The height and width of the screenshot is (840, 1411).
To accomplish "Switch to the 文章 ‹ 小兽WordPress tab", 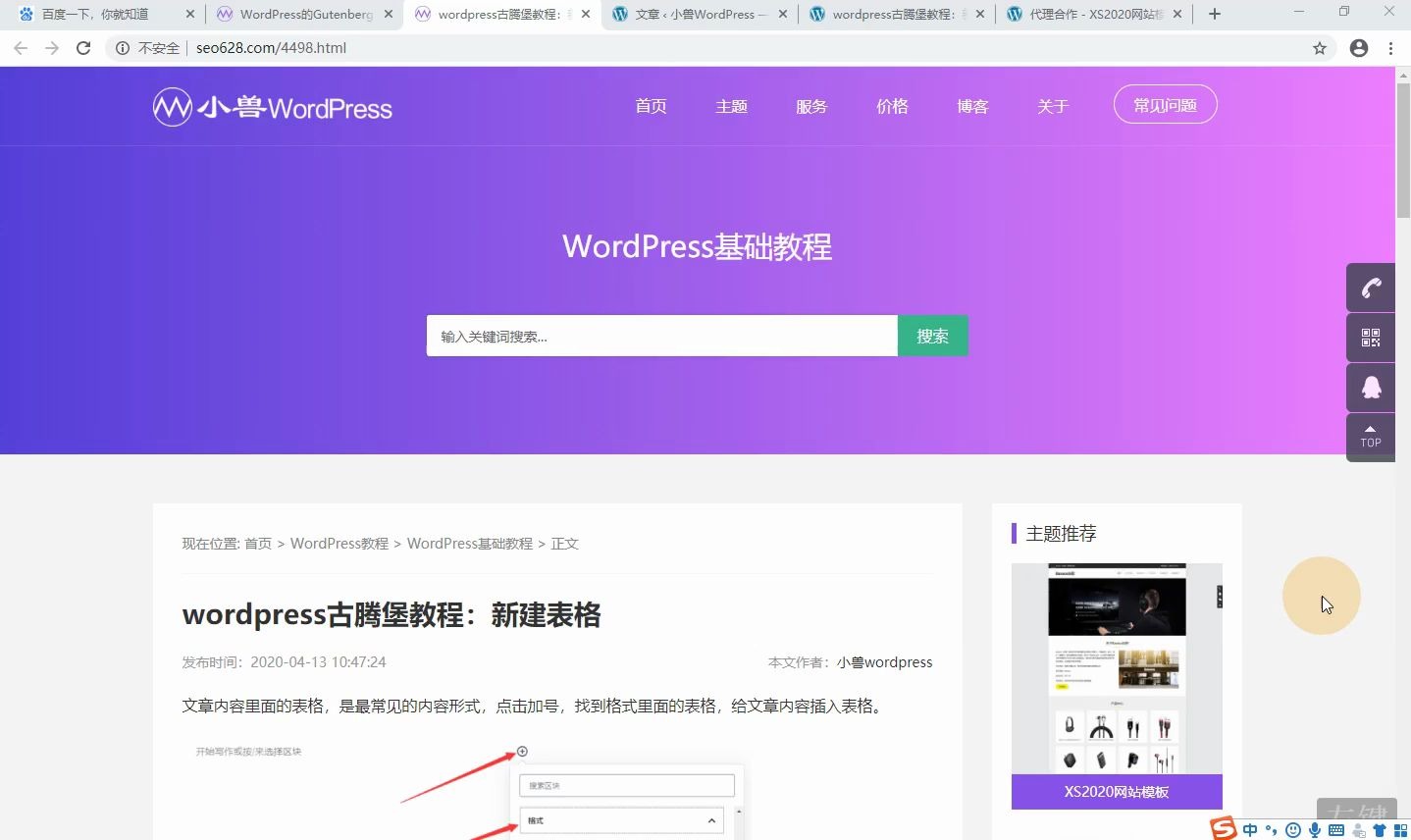I will coord(701,14).
